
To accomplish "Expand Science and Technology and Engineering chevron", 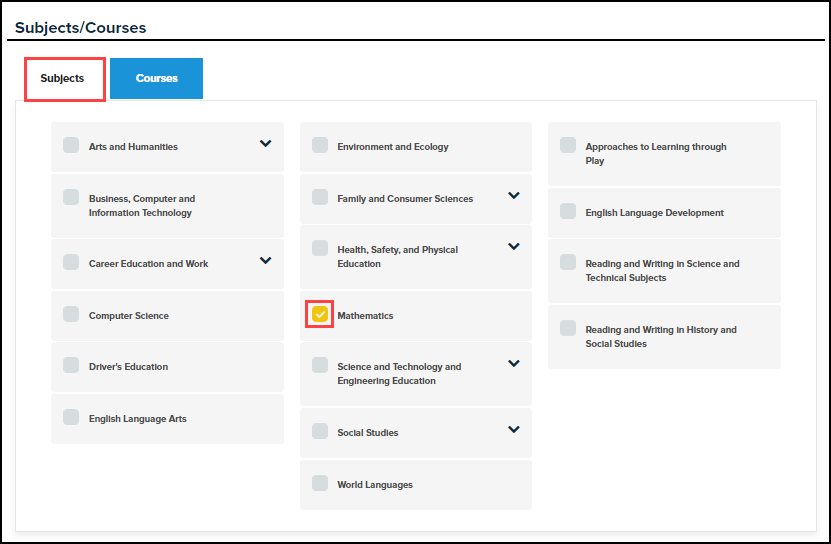I will (x=514, y=364).
